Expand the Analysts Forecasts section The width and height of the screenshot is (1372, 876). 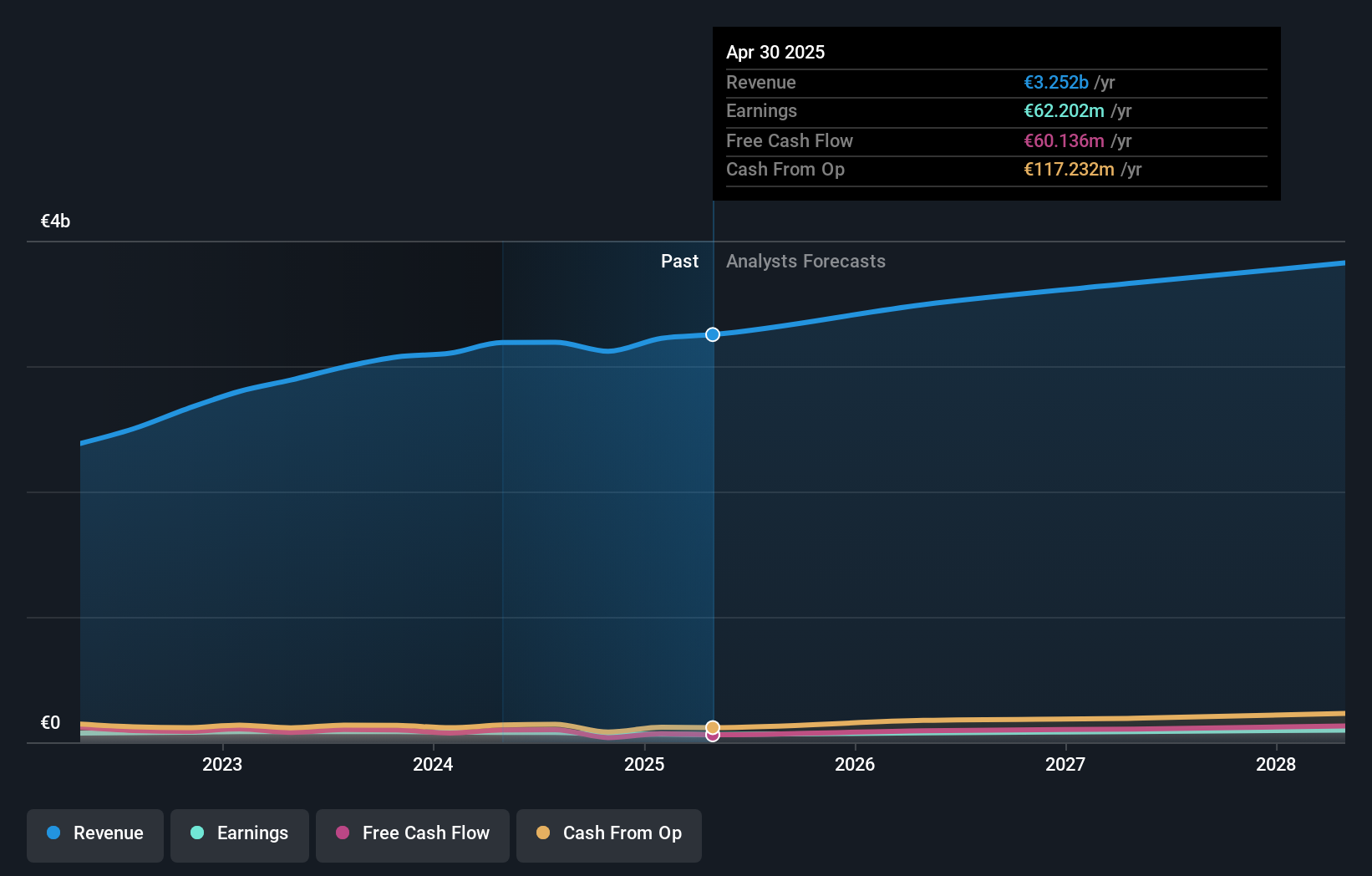[x=805, y=261]
